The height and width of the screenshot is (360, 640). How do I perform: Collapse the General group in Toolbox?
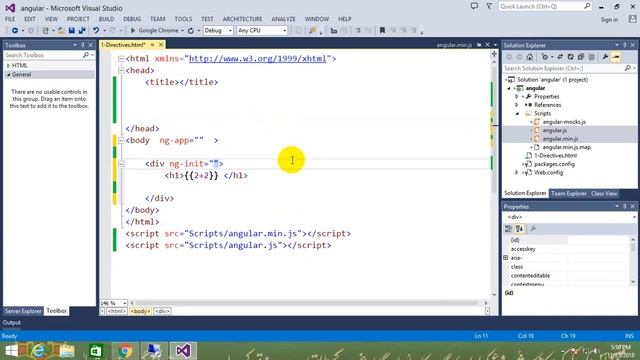8,75
